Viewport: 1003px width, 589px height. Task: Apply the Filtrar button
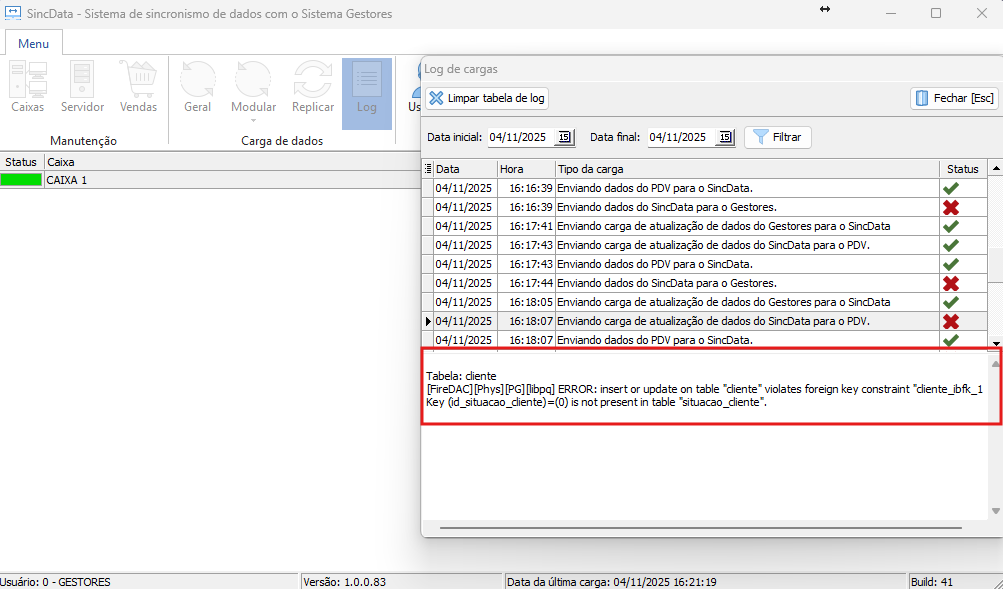(x=778, y=137)
